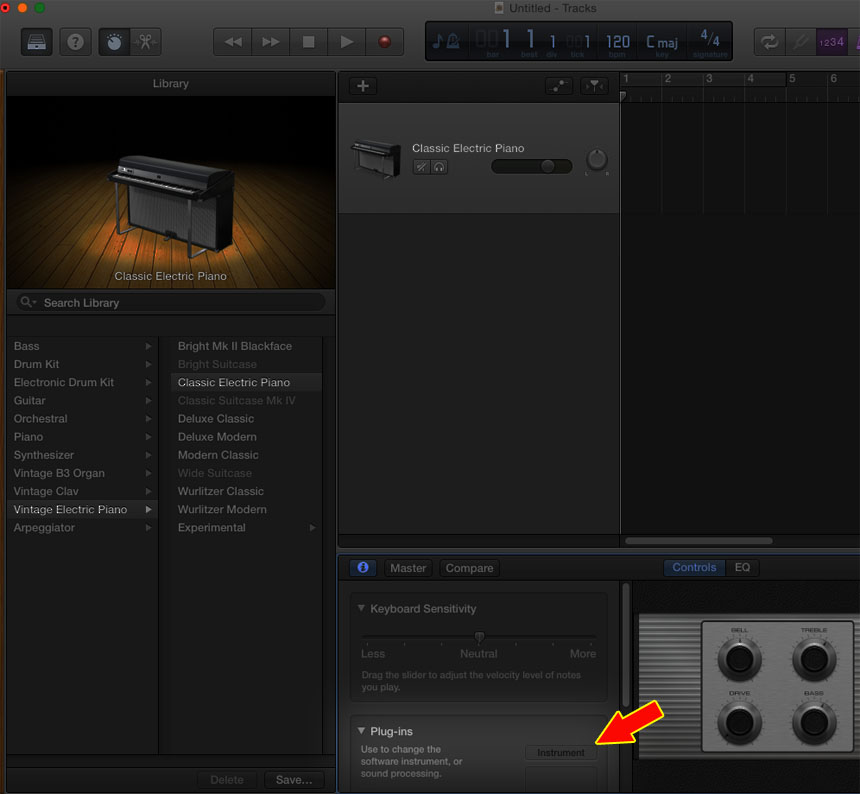The width and height of the screenshot is (860, 794).
Task: Click the Quick Help question mark icon
Action: (75, 42)
